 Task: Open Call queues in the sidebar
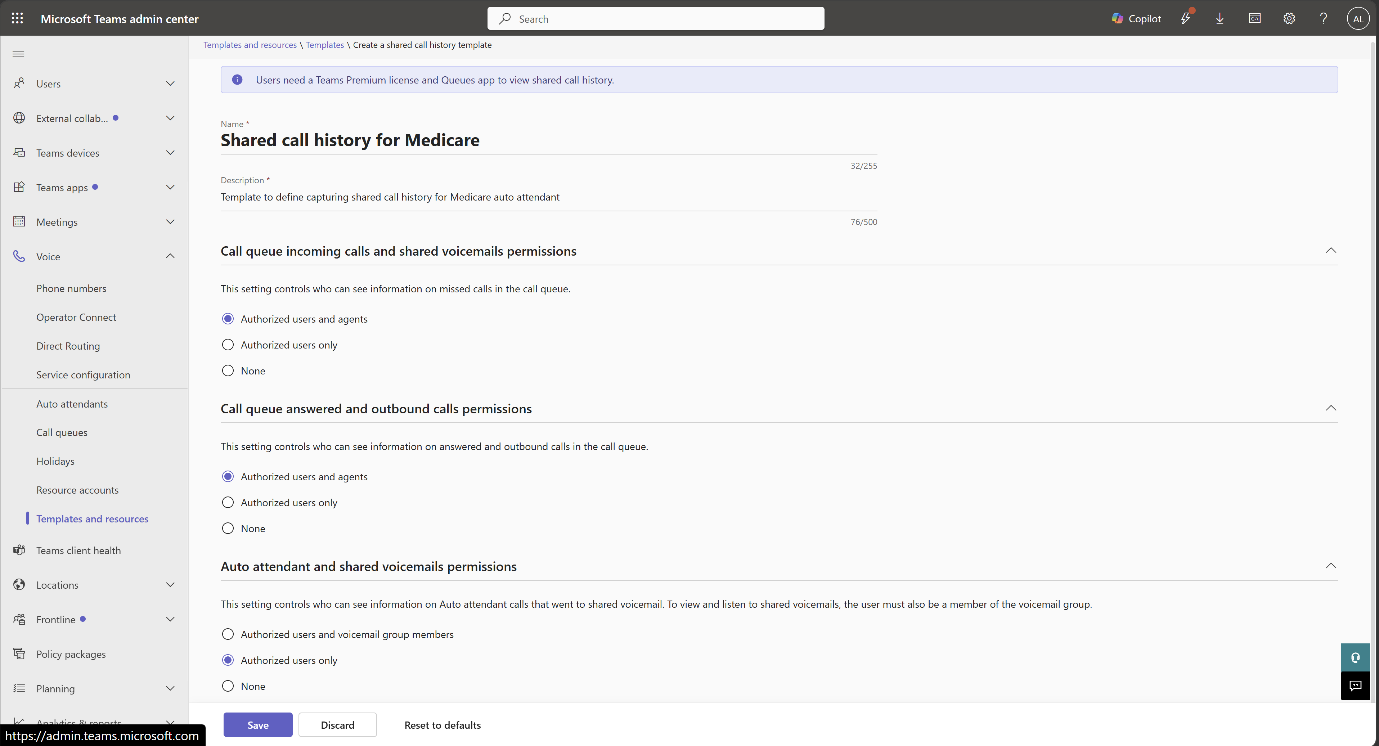(x=62, y=433)
